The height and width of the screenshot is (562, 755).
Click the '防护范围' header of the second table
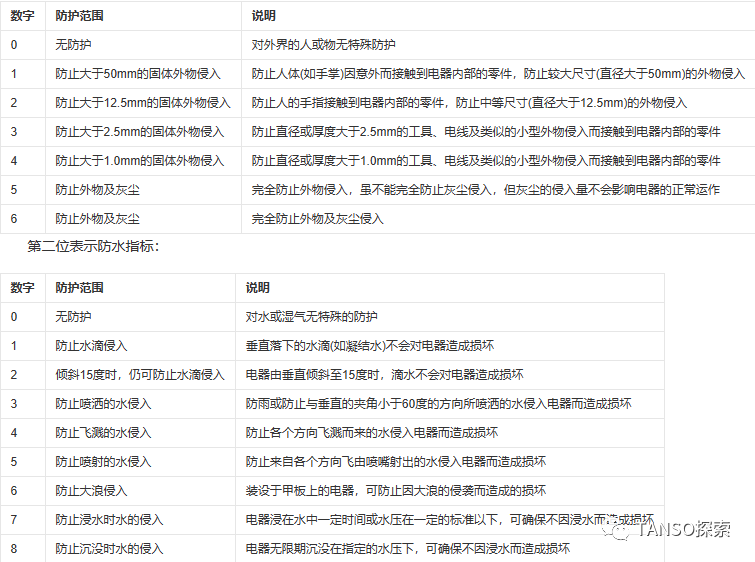[79, 288]
